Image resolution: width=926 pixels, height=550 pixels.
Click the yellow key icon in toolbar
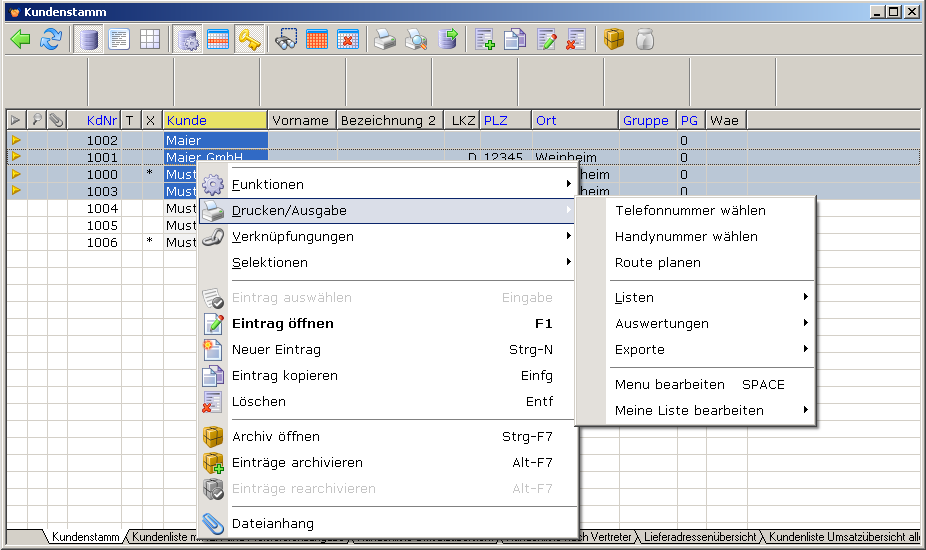249,39
